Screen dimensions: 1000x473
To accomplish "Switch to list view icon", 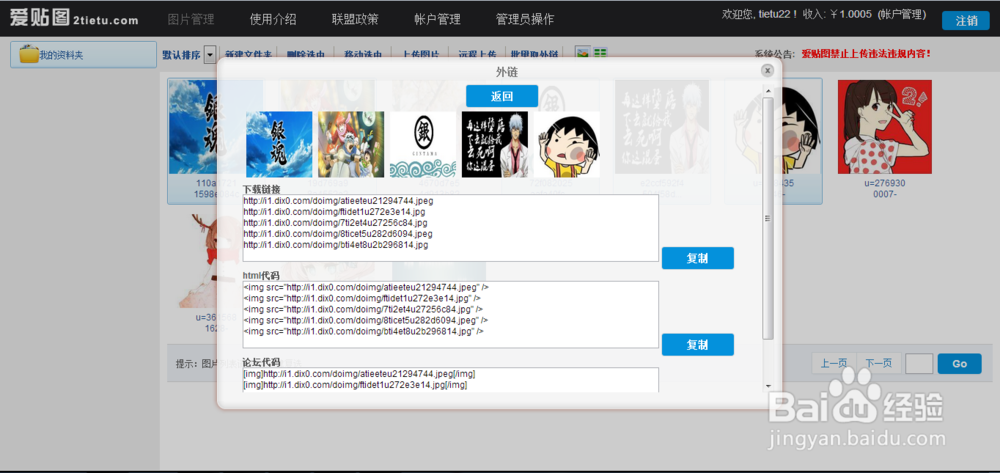I will click(600, 54).
